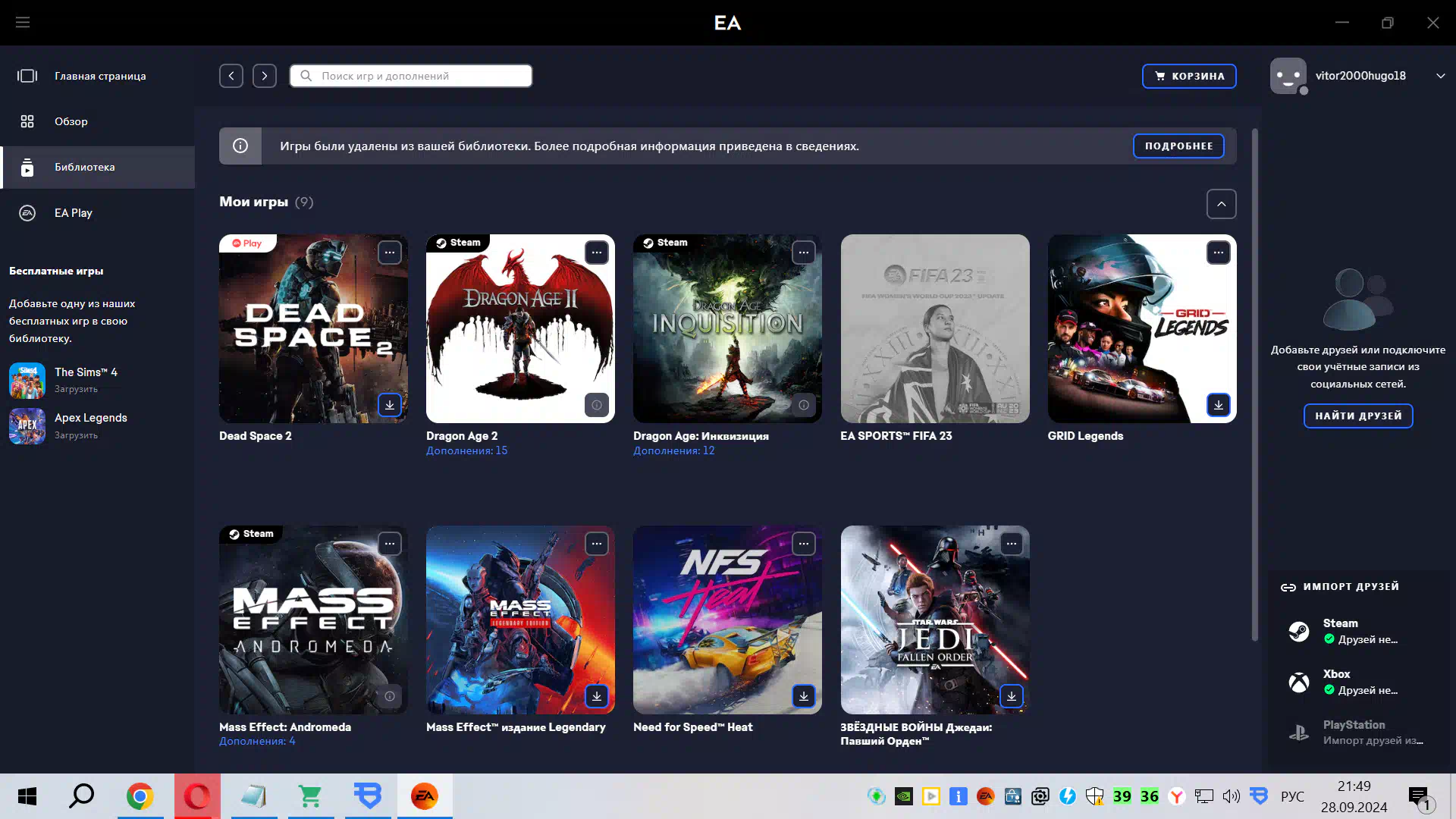Download GRID Legends via its download icon

(1219, 405)
